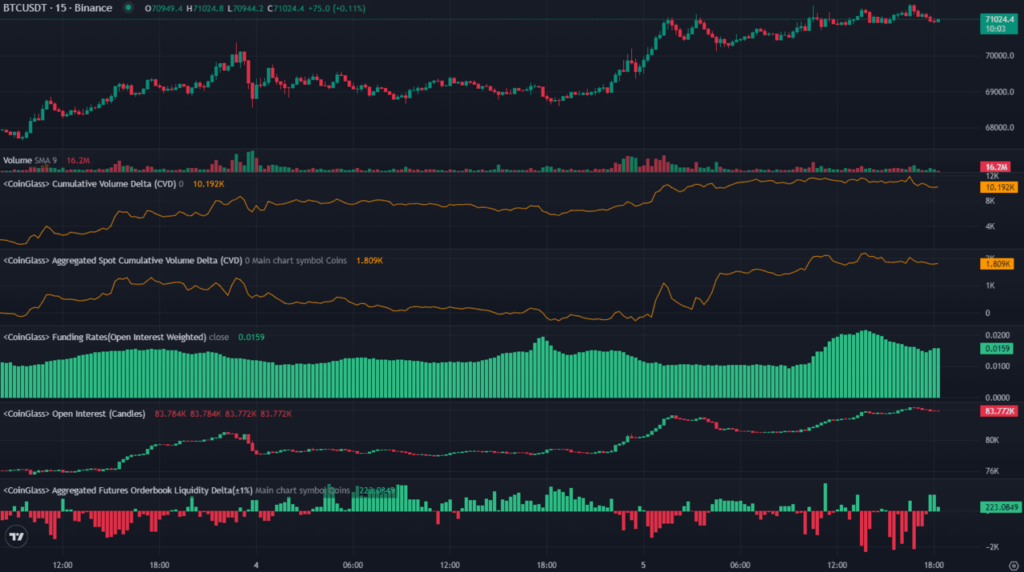Viewport: 1024px width, 572px height.
Task: Click the 70000.0 price axis label
Action: pyautogui.click(x=999, y=56)
